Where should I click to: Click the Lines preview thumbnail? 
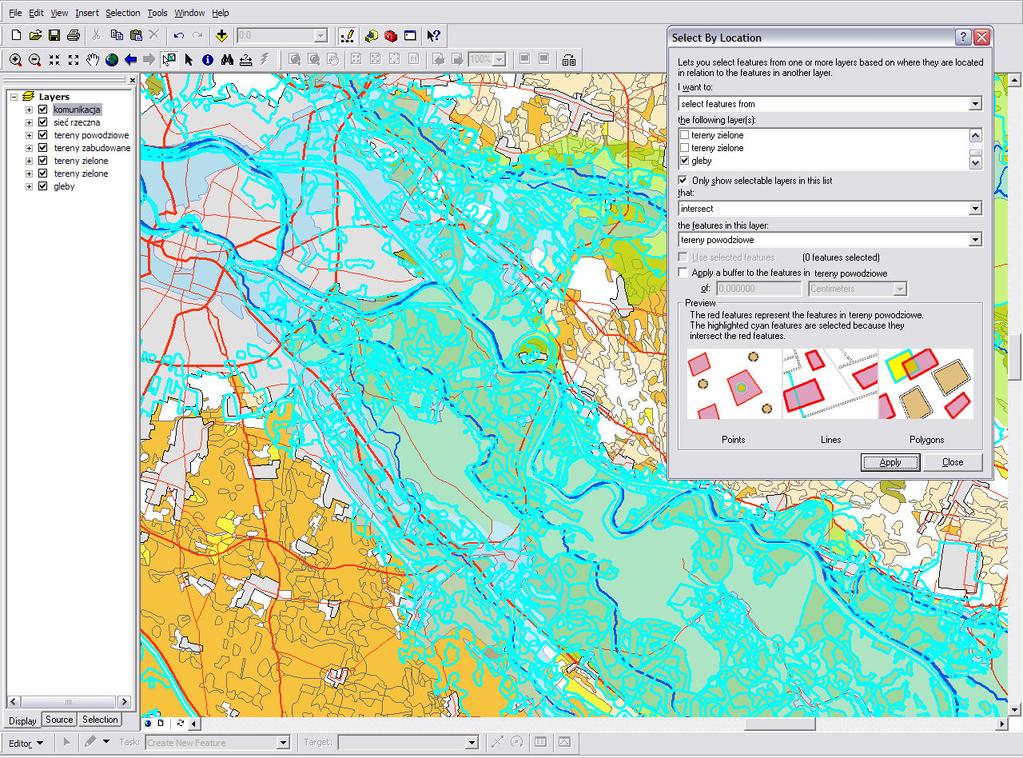click(x=830, y=384)
